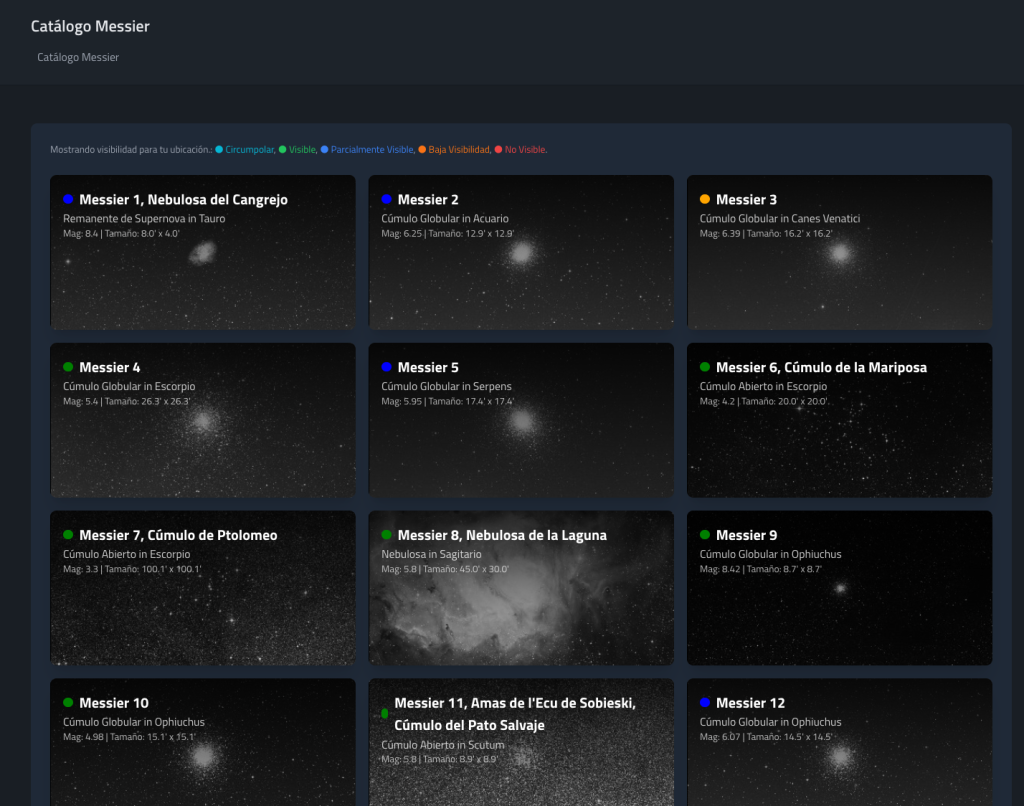Screen dimensions: 1024x806
Task: Click the green dot next to Messier 6
Action: coord(705,367)
